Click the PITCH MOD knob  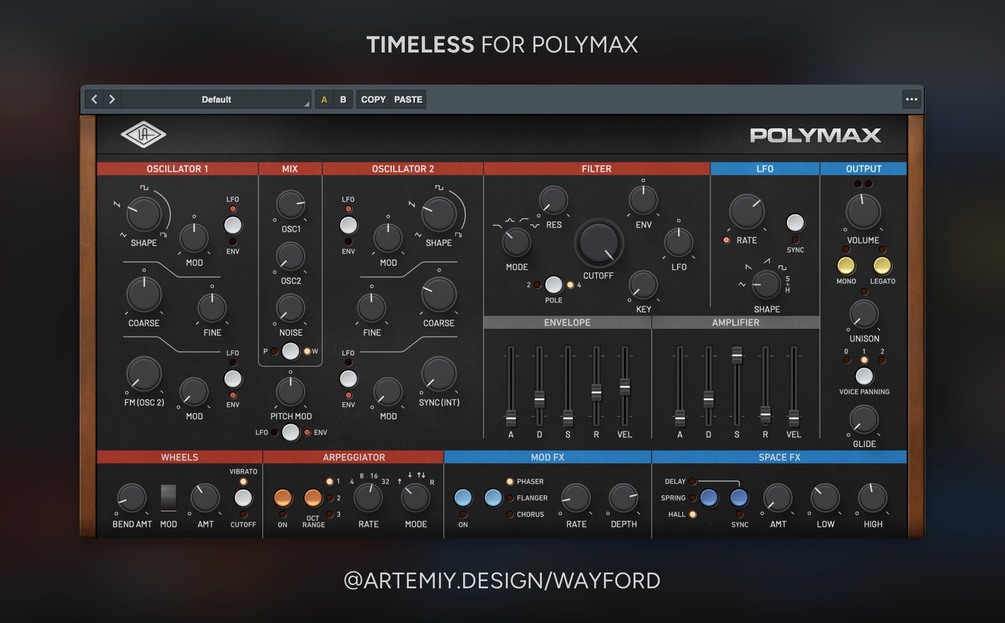[x=290, y=391]
